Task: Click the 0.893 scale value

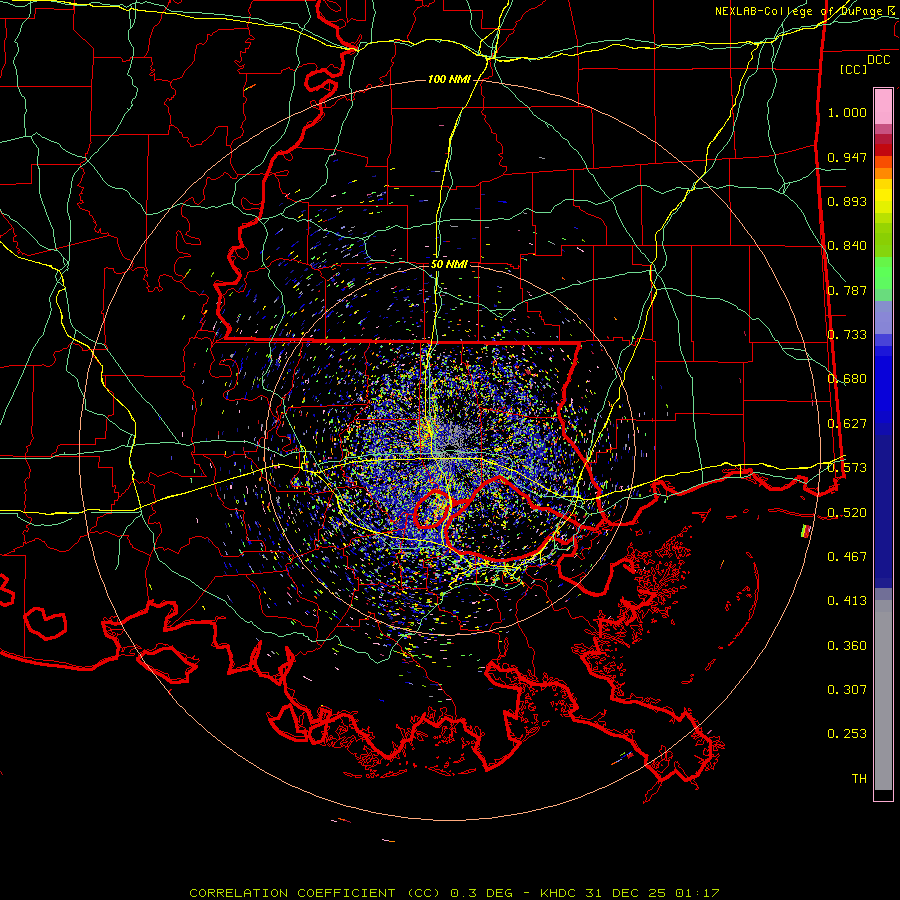Action: coord(847,201)
